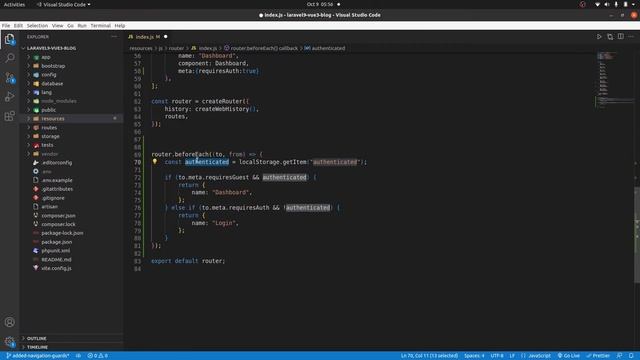Open composer.json file
Screen dimensions: 640x360
(58, 216)
